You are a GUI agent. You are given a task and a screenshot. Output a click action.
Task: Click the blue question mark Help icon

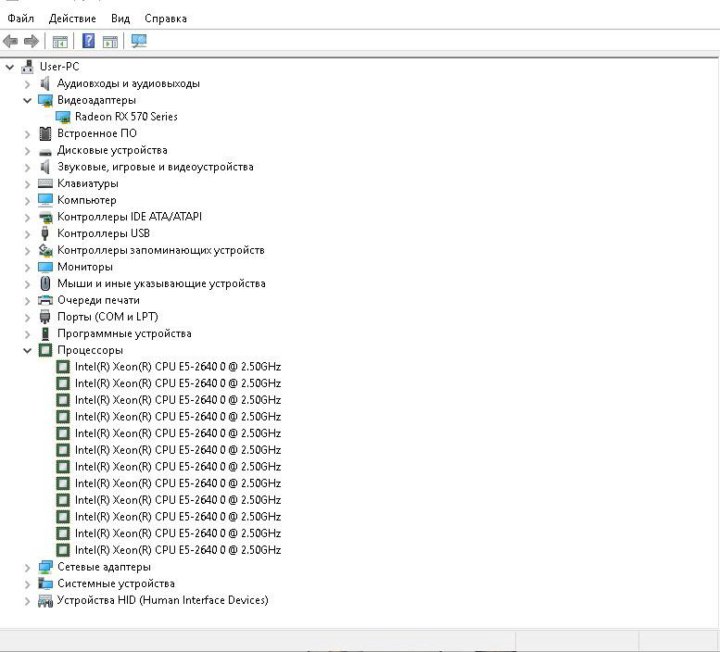tap(89, 41)
